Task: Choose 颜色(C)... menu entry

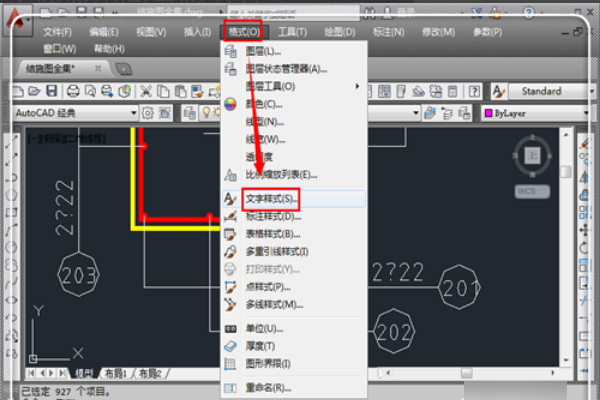Action: 294,104
